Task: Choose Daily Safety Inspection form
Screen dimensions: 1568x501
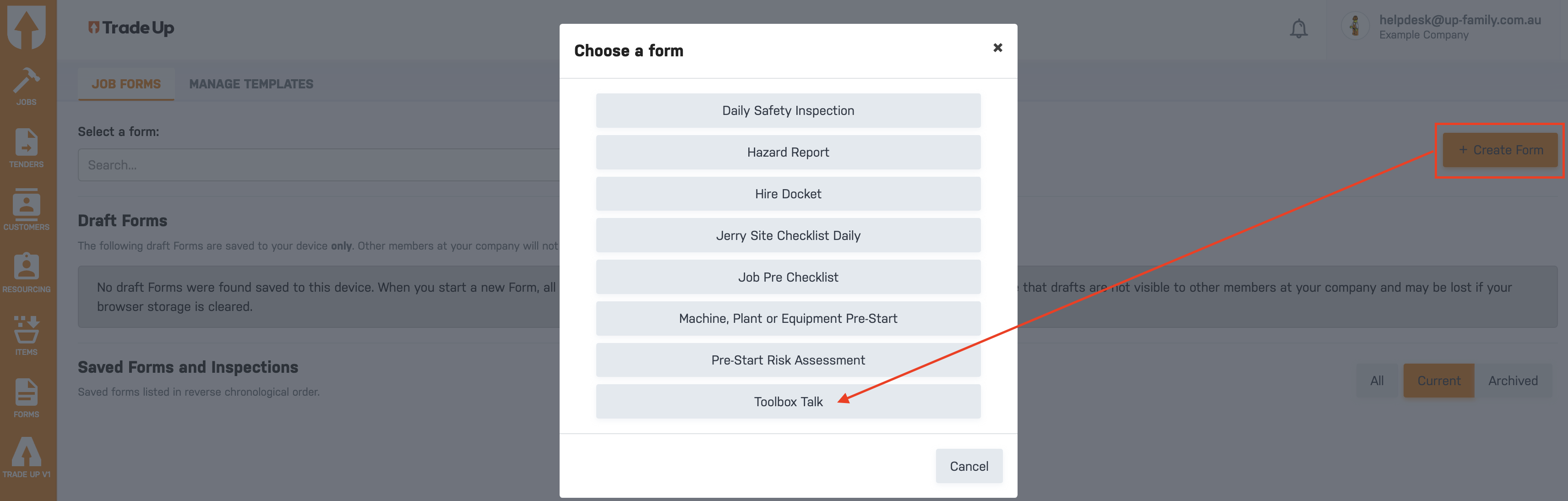Action: coord(788,111)
